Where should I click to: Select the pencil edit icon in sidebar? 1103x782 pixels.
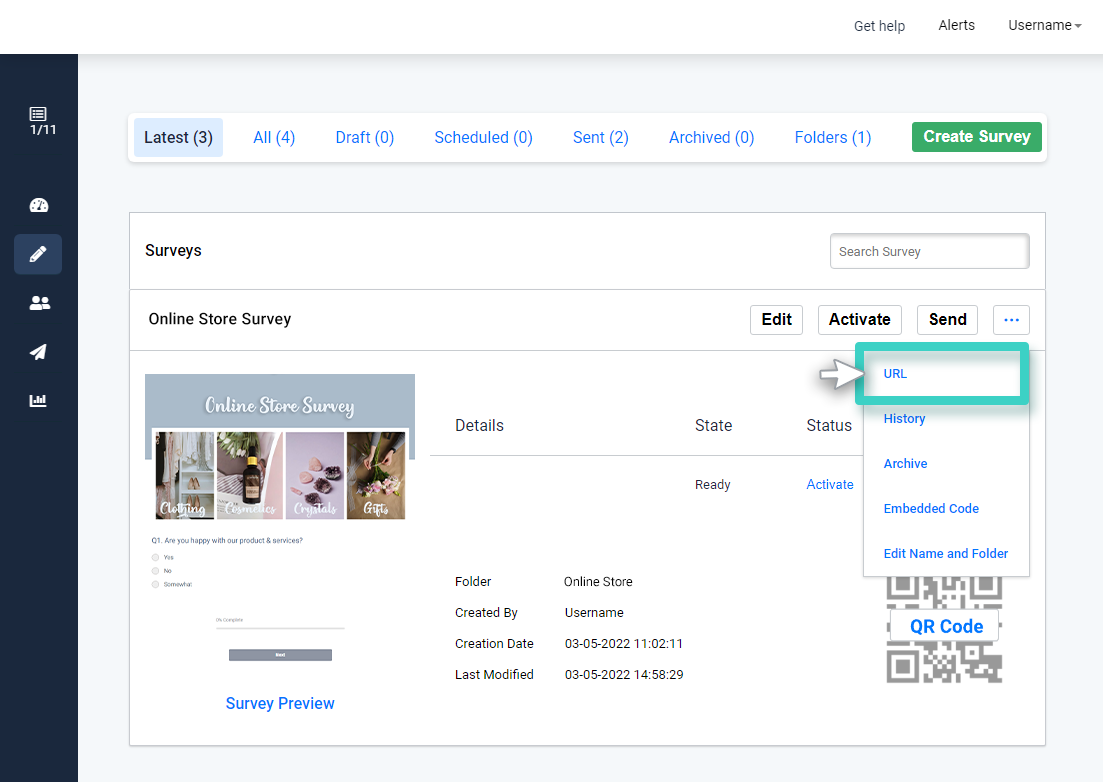[38, 254]
